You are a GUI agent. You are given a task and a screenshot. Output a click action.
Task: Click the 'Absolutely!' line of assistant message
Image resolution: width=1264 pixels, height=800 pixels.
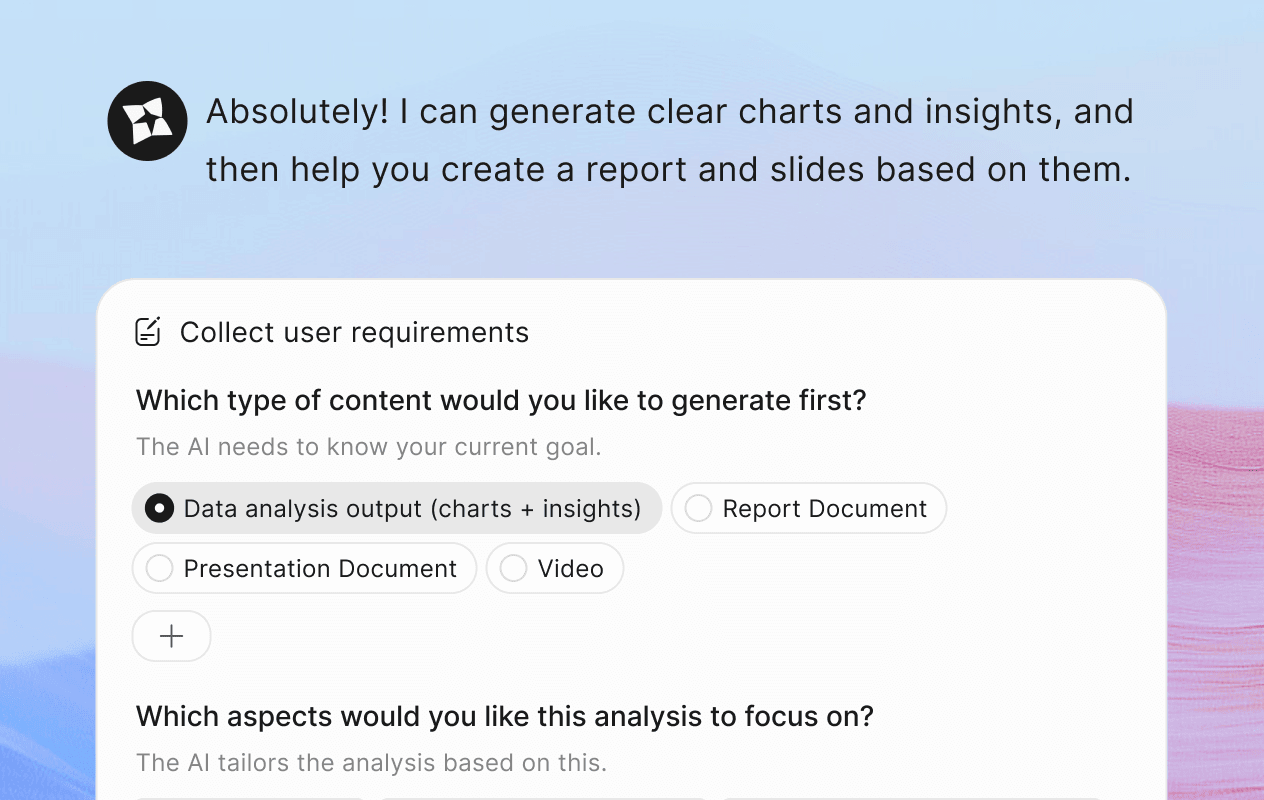point(669,111)
